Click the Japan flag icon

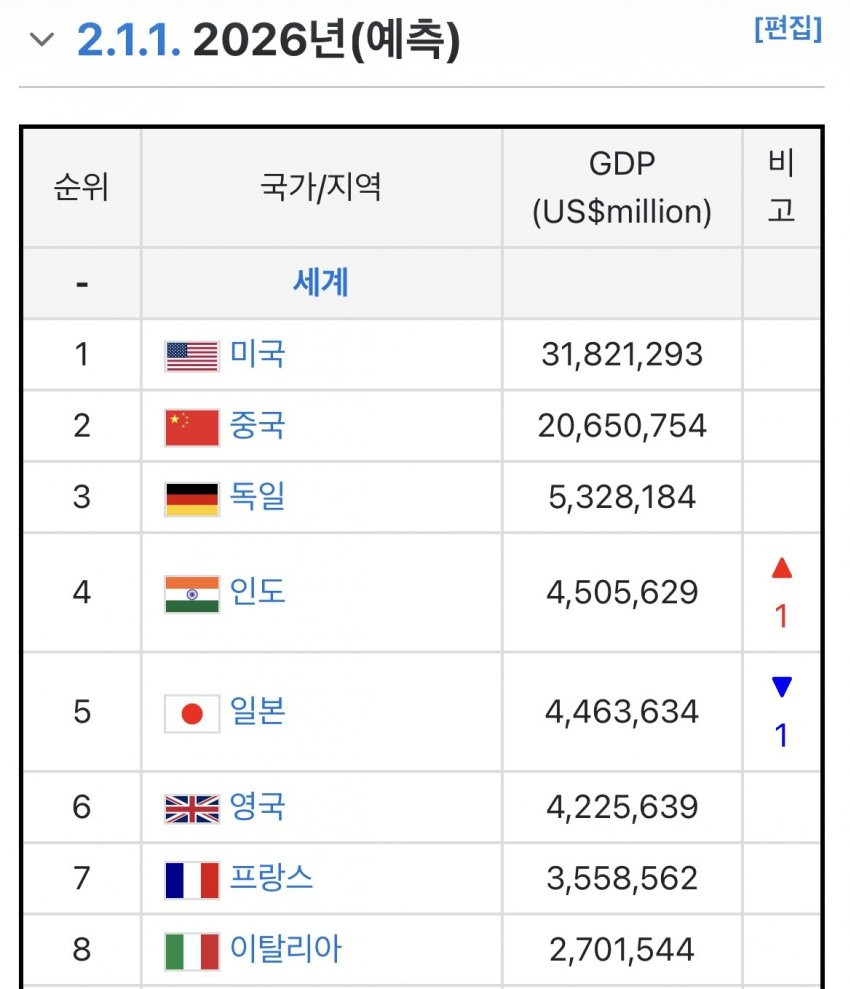[x=192, y=713]
